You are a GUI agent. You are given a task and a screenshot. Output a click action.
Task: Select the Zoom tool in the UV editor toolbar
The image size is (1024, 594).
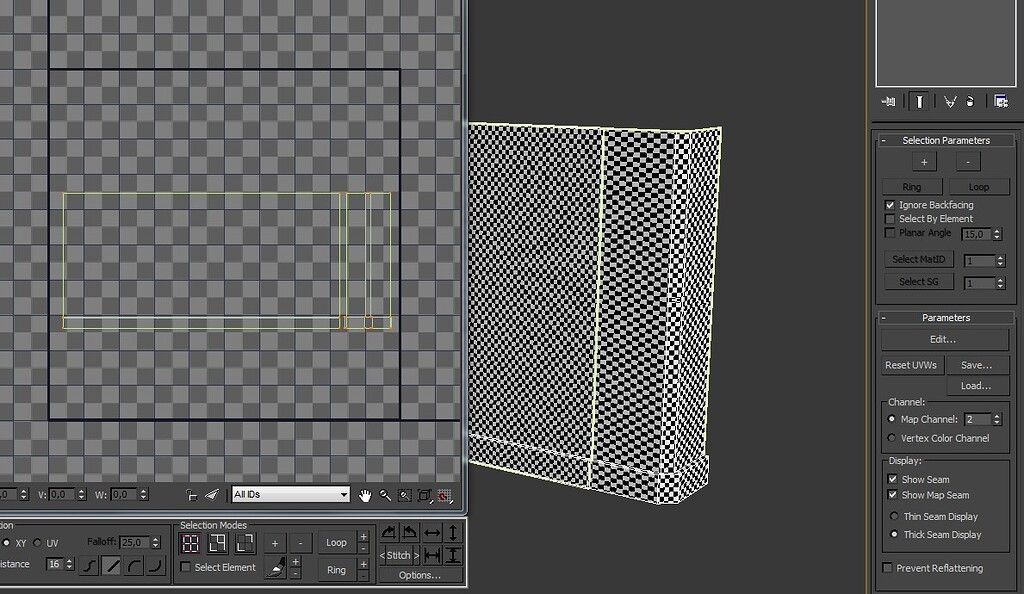pyautogui.click(x=385, y=496)
